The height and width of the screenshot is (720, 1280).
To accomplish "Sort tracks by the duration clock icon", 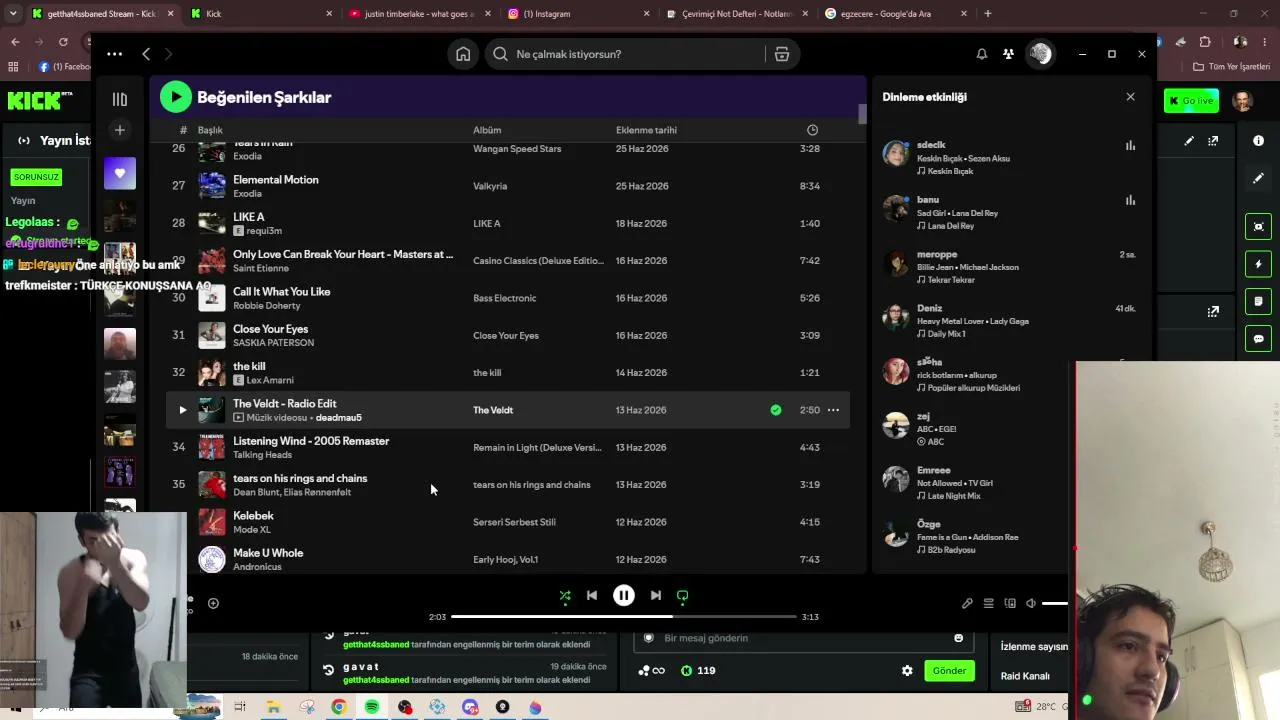I will click(x=812, y=130).
